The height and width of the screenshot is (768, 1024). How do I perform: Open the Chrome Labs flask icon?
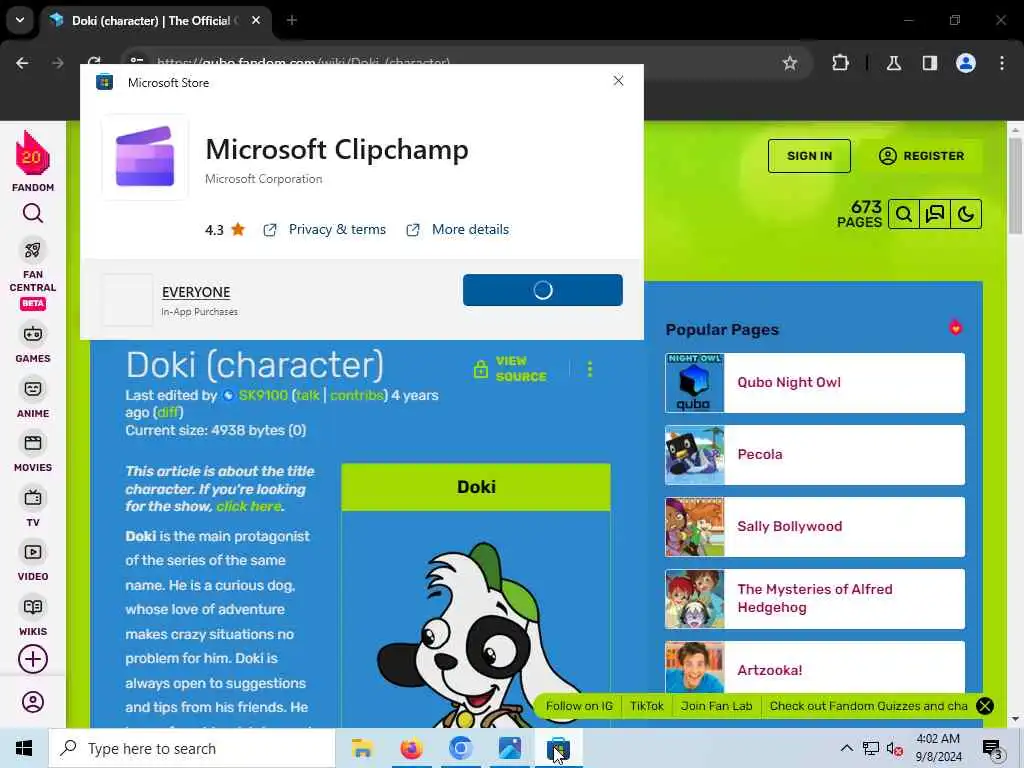(x=894, y=63)
